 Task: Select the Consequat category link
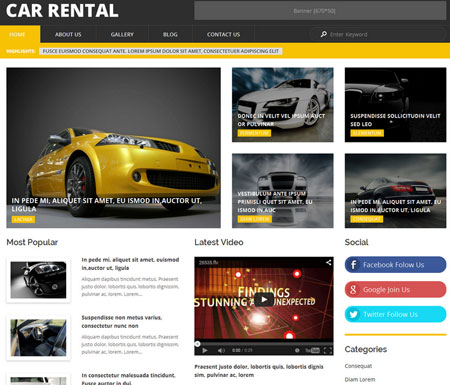pos(358,366)
